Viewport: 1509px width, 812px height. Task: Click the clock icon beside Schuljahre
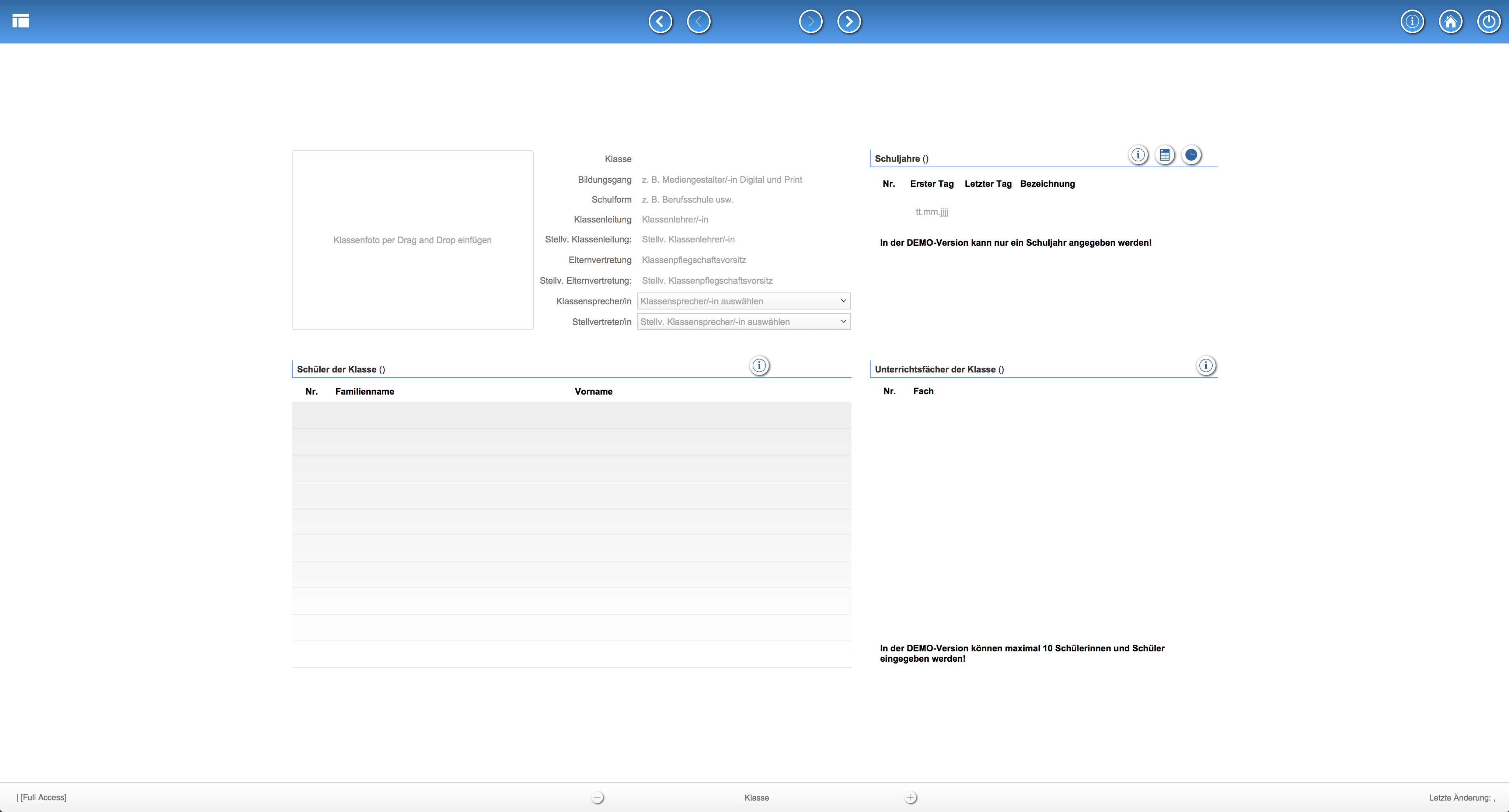click(1191, 155)
